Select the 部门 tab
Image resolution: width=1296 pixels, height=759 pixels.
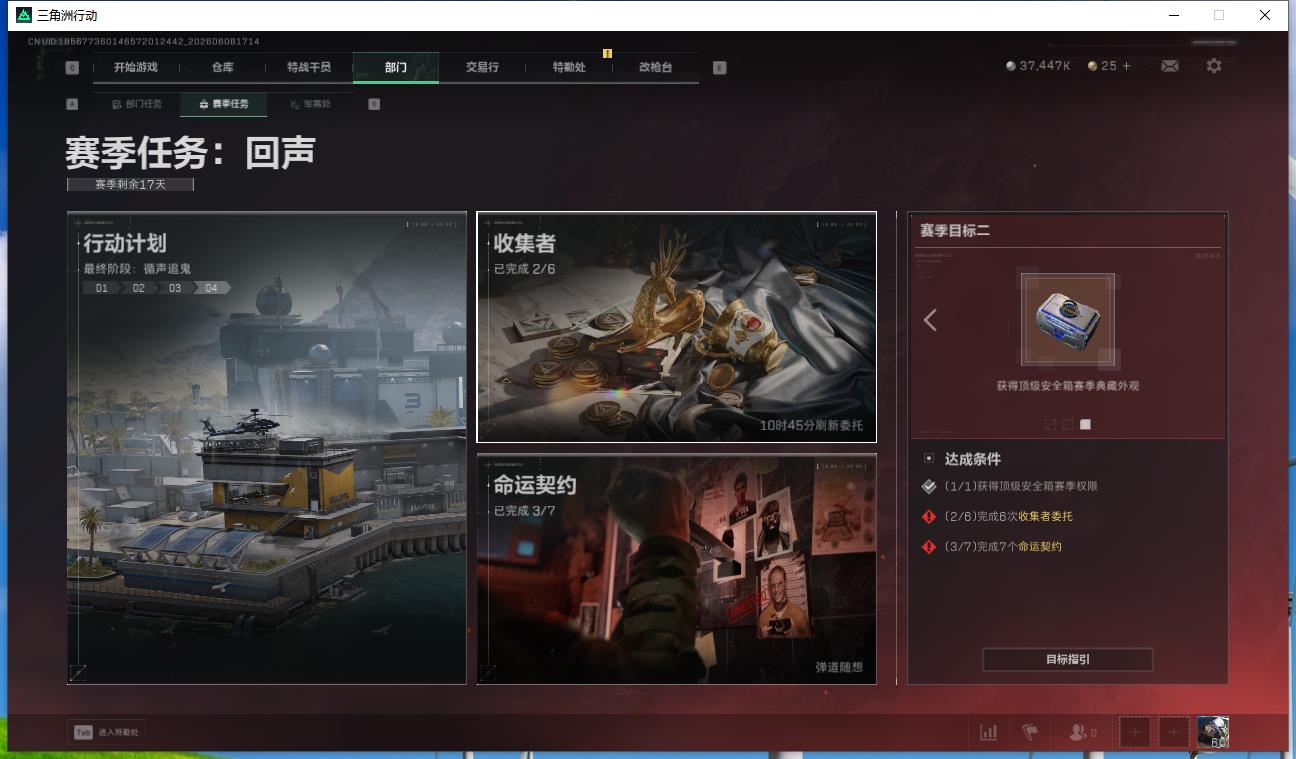coord(396,67)
